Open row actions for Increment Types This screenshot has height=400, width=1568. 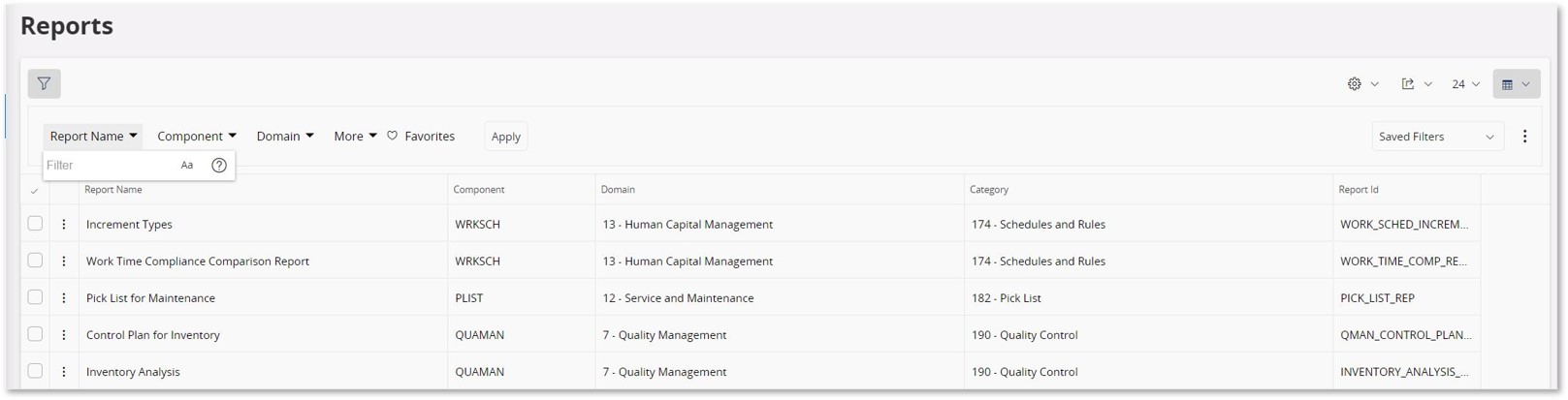pyautogui.click(x=64, y=225)
